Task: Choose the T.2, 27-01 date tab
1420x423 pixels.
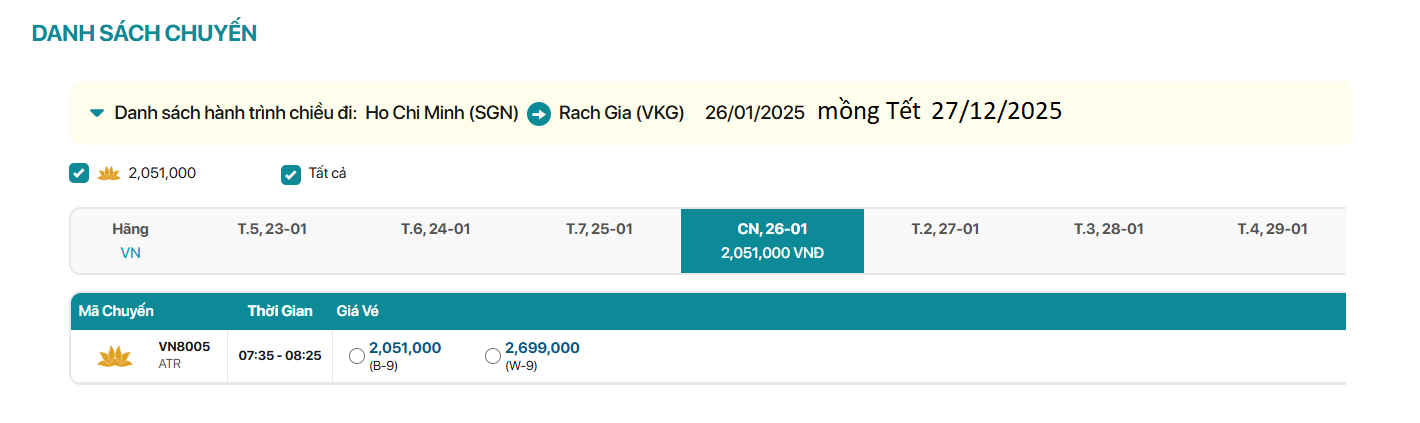Action: pyautogui.click(x=945, y=229)
